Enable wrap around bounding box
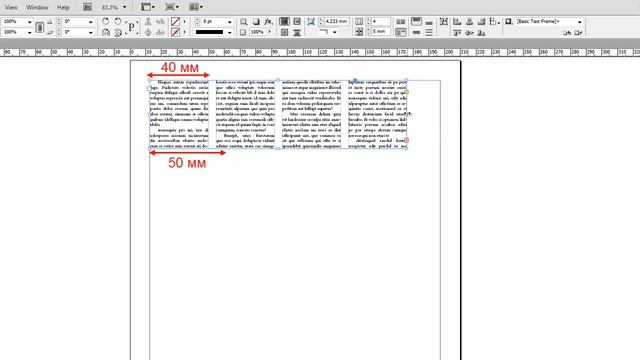Viewport: 640px width, 360px height. point(297,21)
